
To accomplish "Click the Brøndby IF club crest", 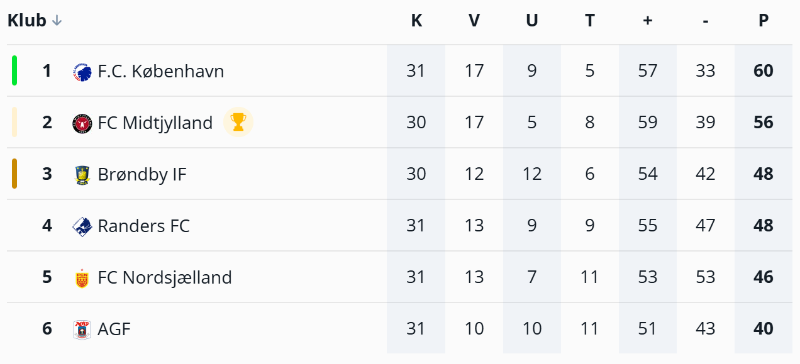I will coord(82,175).
